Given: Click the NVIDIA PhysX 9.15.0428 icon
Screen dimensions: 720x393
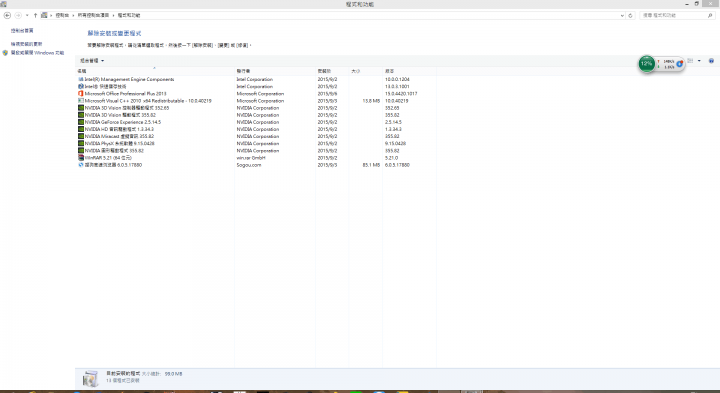Looking at the screenshot, I should click(x=81, y=143).
